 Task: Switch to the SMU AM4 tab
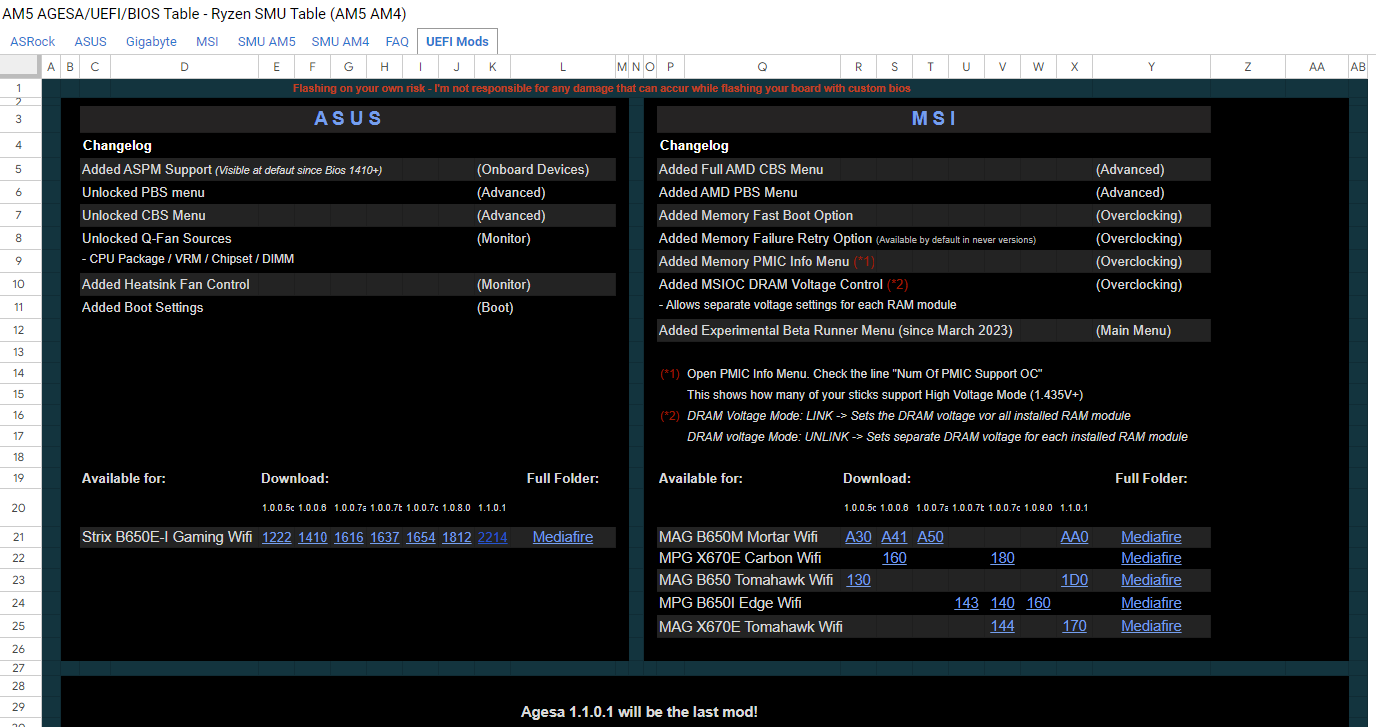[x=340, y=42]
